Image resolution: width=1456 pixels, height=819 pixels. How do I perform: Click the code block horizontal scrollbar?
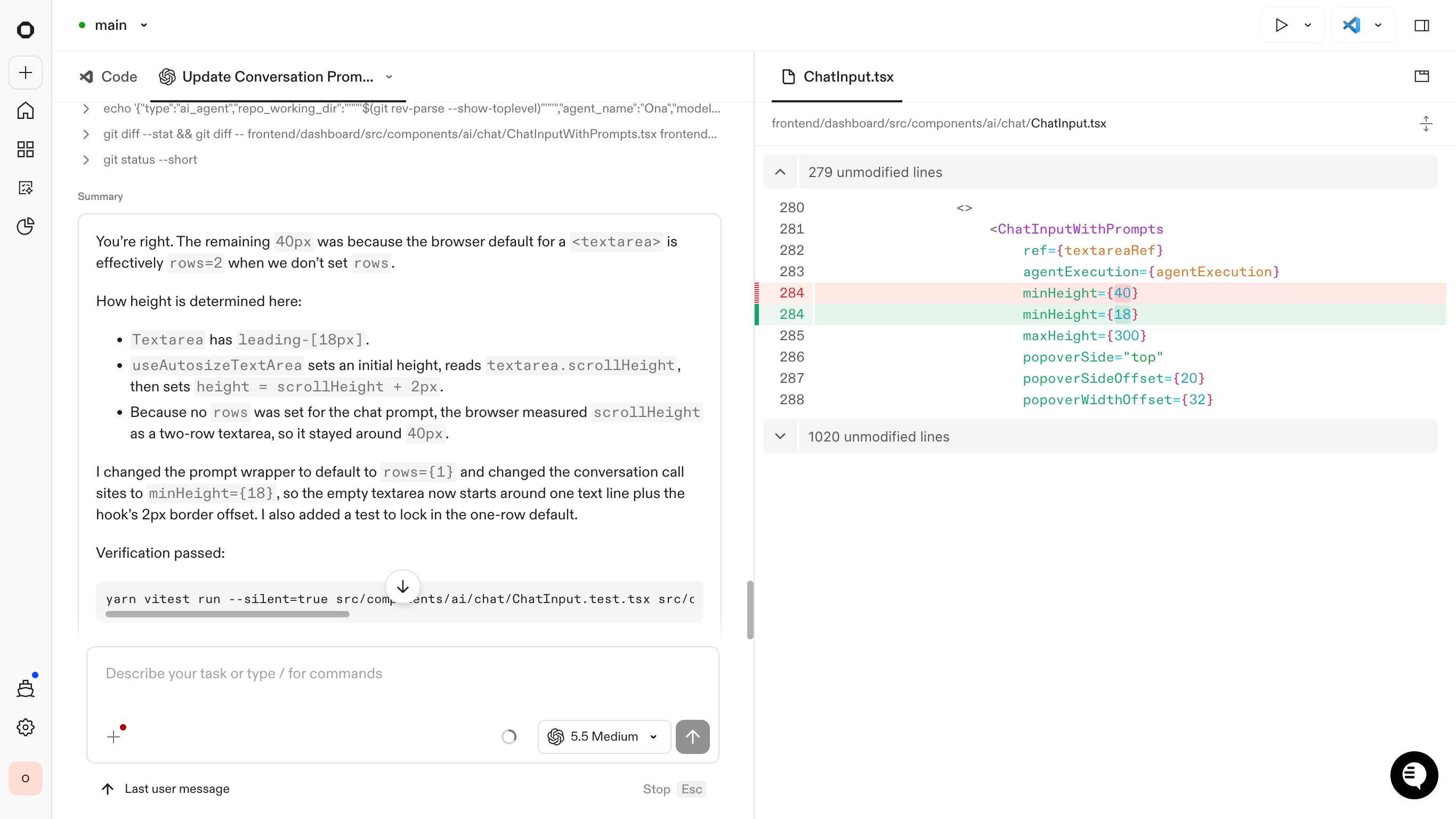tap(227, 614)
